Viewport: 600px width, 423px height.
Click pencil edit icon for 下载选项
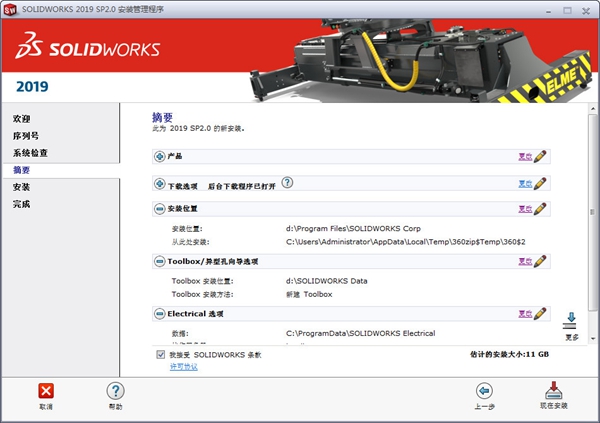click(x=540, y=183)
